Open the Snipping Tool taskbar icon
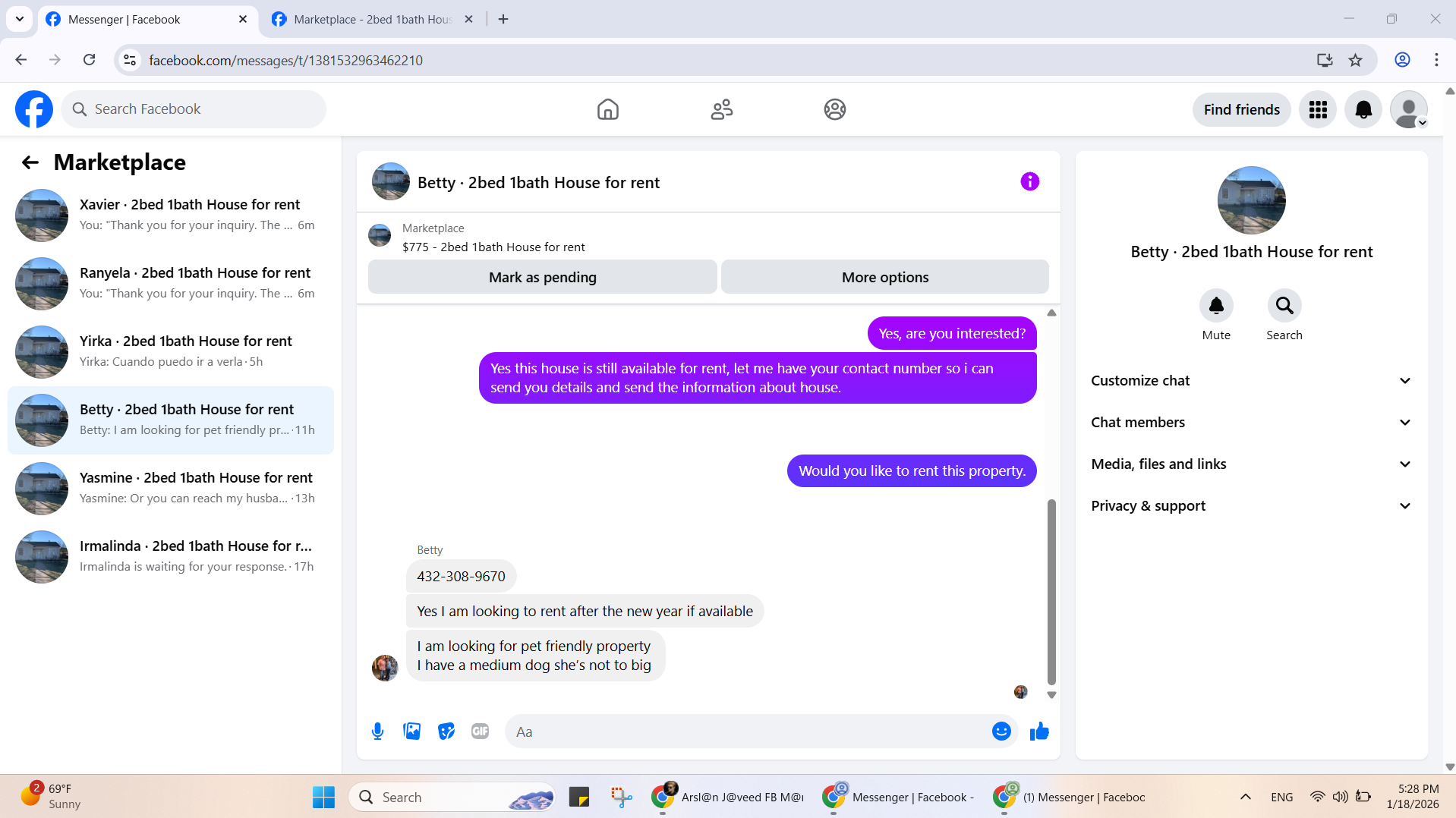This screenshot has height=818, width=1456. point(621,798)
